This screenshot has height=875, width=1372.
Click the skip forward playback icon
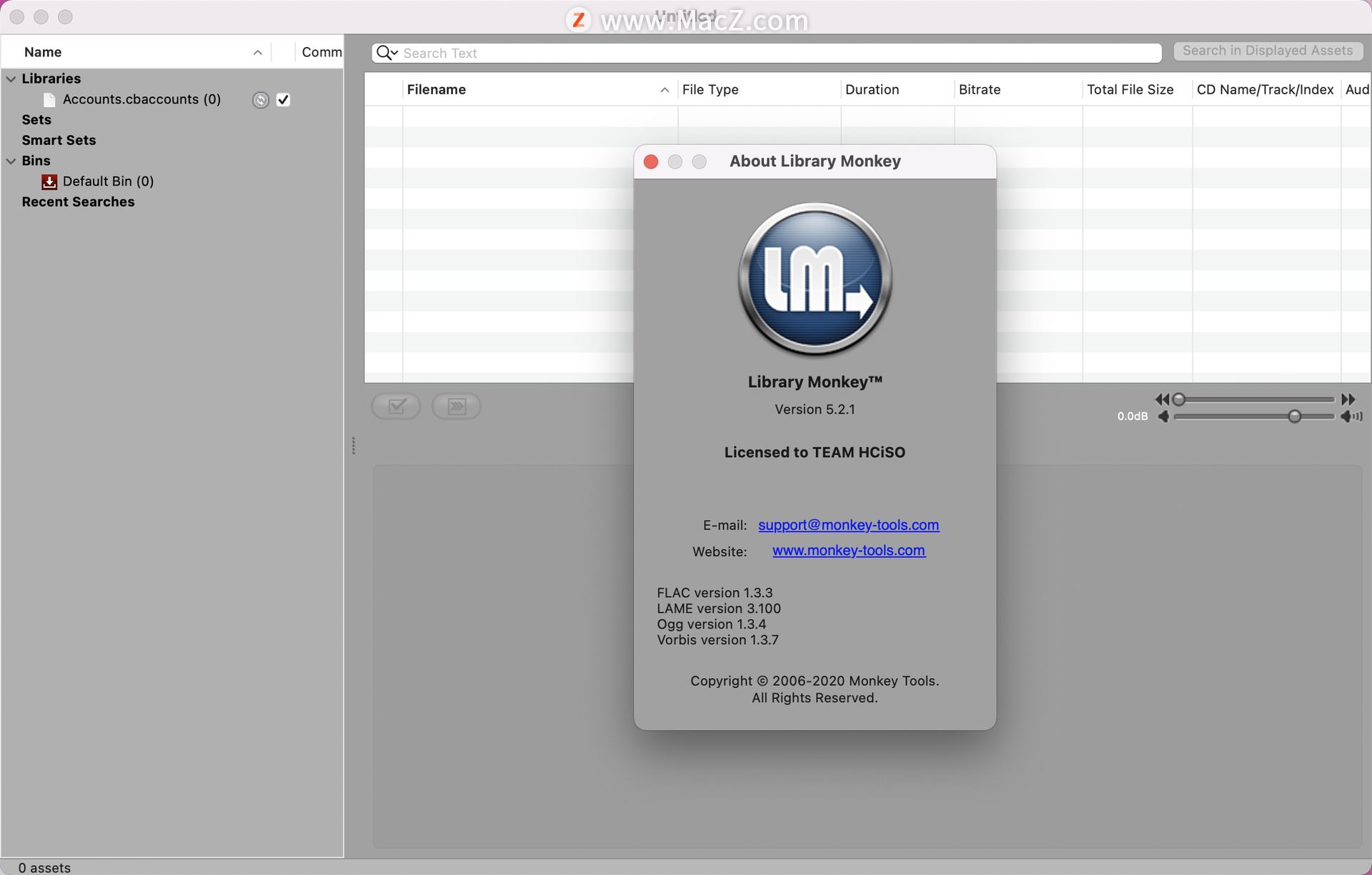(1351, 399)
